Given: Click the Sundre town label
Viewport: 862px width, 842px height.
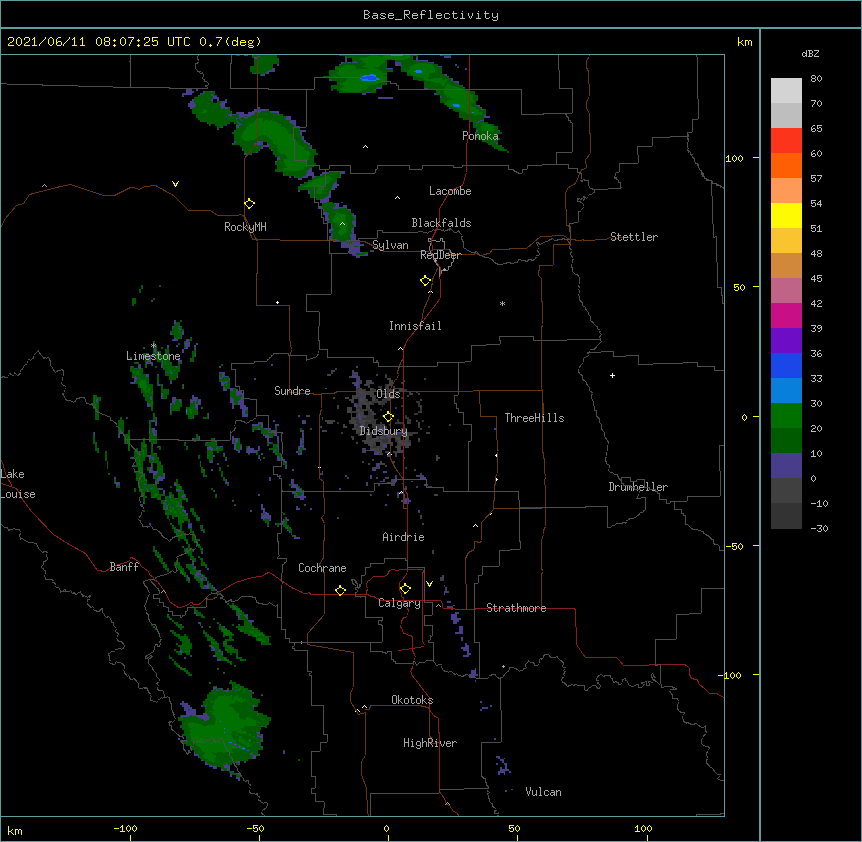Looking at the screenshot, I should pyautogui.click(x=292, y=391).
